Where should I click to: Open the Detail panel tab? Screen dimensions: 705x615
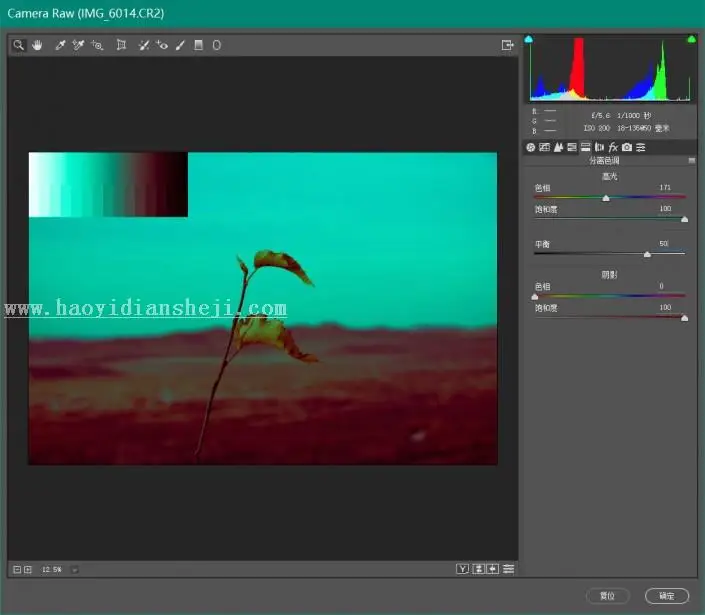(x=558, y=147)
